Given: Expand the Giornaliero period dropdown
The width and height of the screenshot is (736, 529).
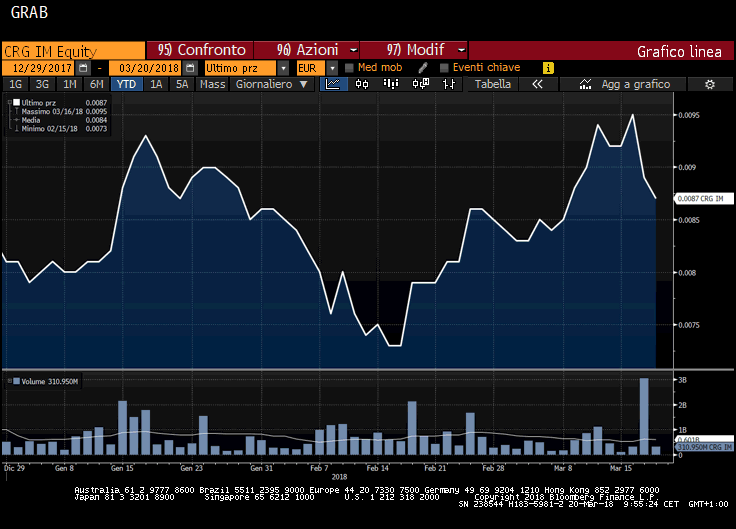Looking at the screenshot, I should (x=304, y=84).
